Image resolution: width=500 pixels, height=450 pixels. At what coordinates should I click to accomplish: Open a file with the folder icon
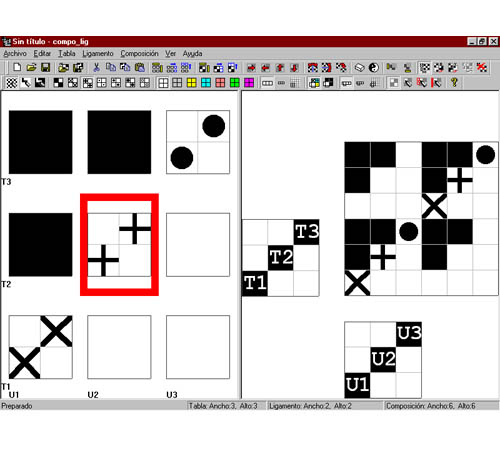31,68
